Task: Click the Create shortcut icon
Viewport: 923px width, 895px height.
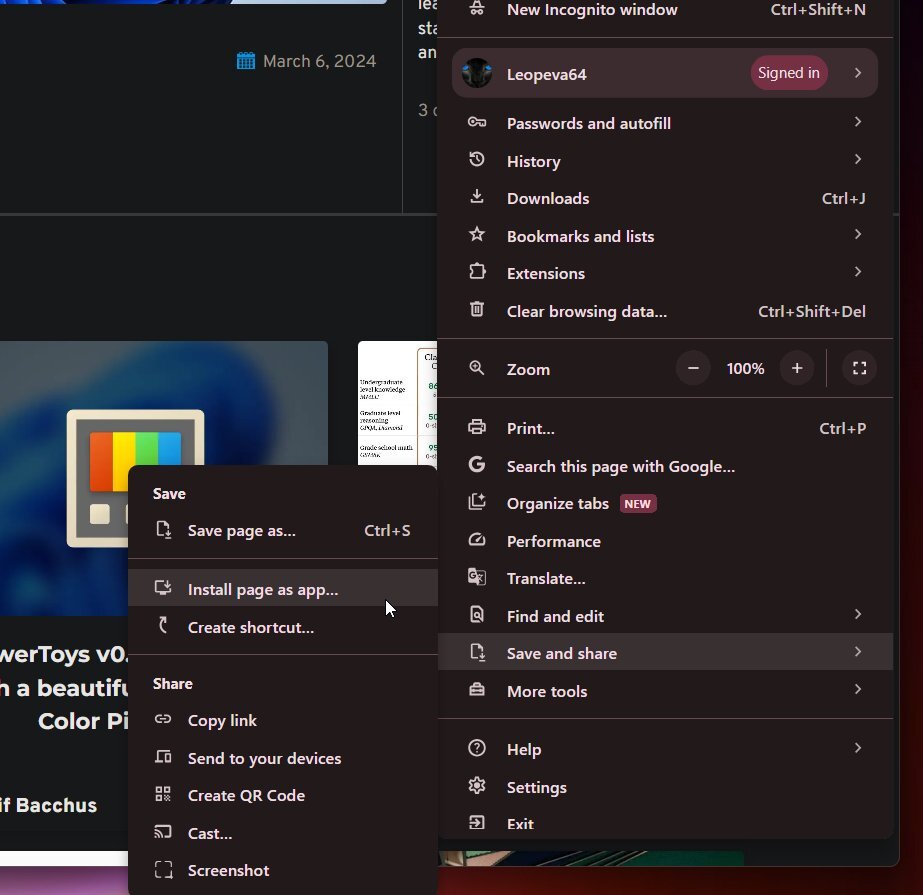Action: tap(164, 625)
